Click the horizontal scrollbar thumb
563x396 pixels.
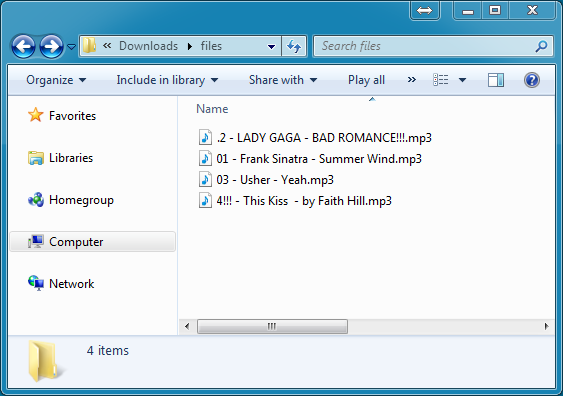coord(272,326)
